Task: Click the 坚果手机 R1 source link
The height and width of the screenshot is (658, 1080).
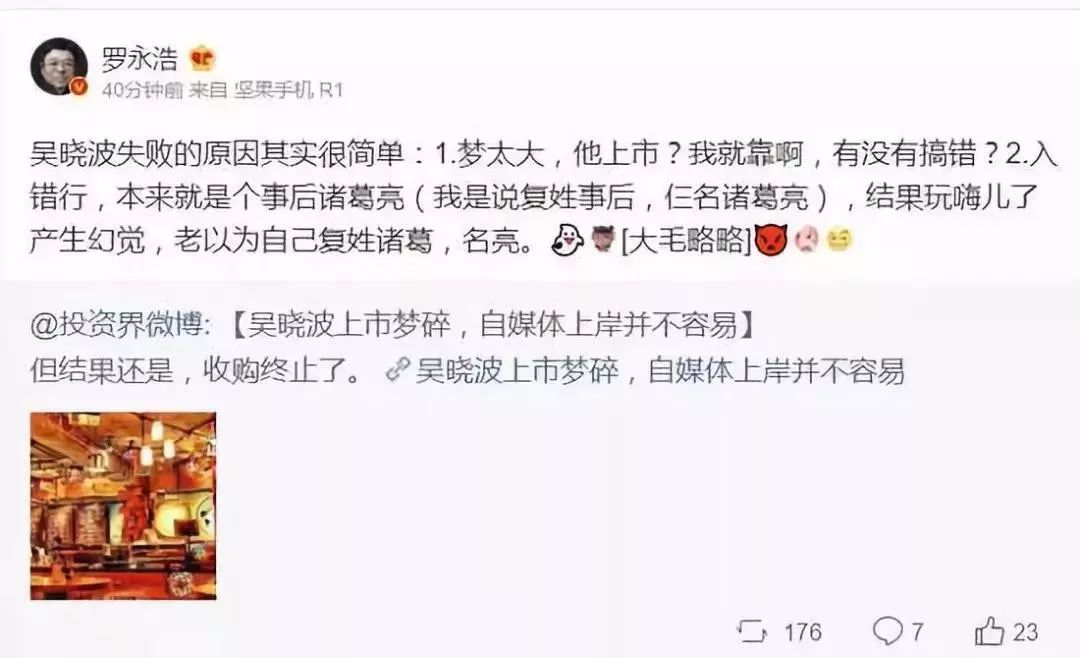Action: pyautogui.click(x=288, y=90)
